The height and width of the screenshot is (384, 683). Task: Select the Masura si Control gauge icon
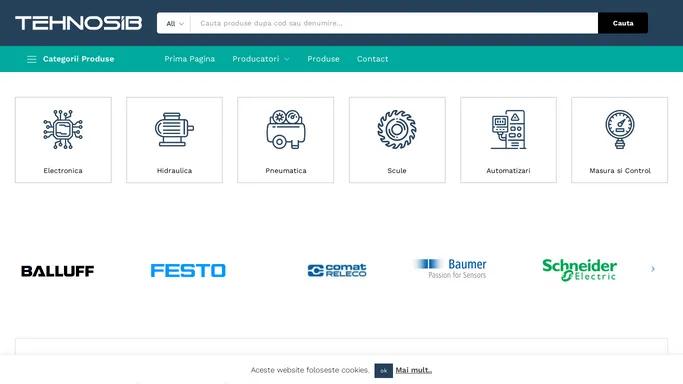pos(620,129)
